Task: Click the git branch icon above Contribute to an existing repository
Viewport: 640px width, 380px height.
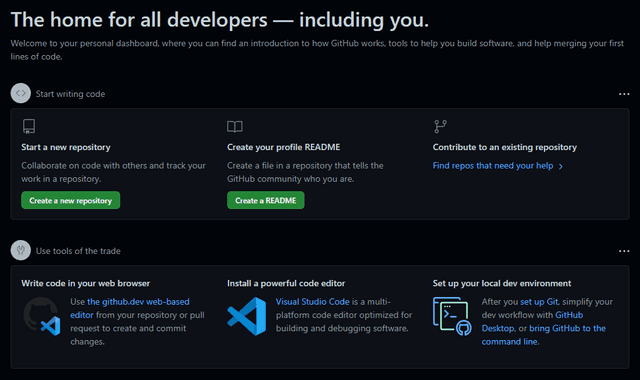Action: pos(440,127)
